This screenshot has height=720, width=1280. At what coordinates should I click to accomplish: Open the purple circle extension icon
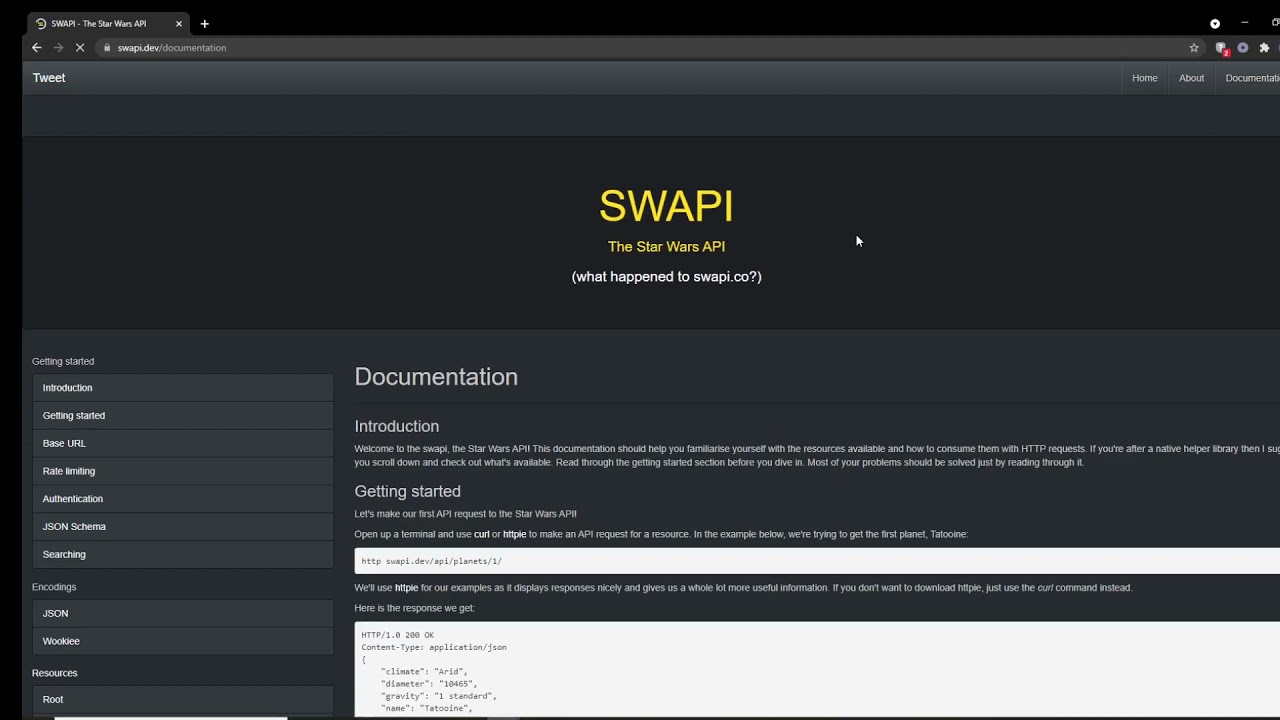[1243, 48]
